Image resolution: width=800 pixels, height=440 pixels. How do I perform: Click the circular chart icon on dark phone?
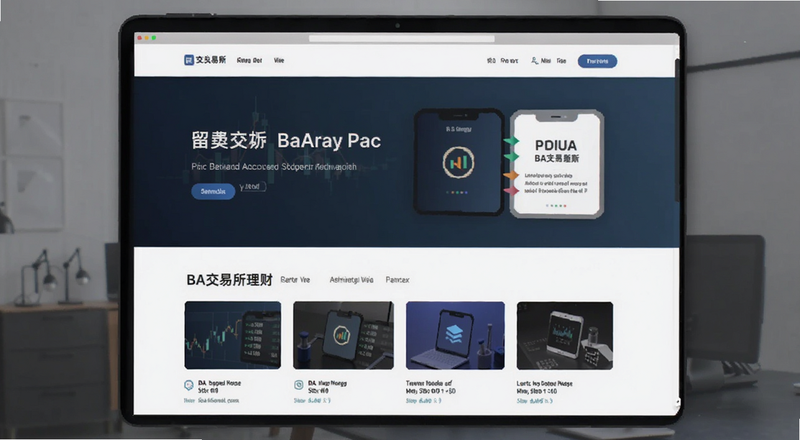point(458,162)
